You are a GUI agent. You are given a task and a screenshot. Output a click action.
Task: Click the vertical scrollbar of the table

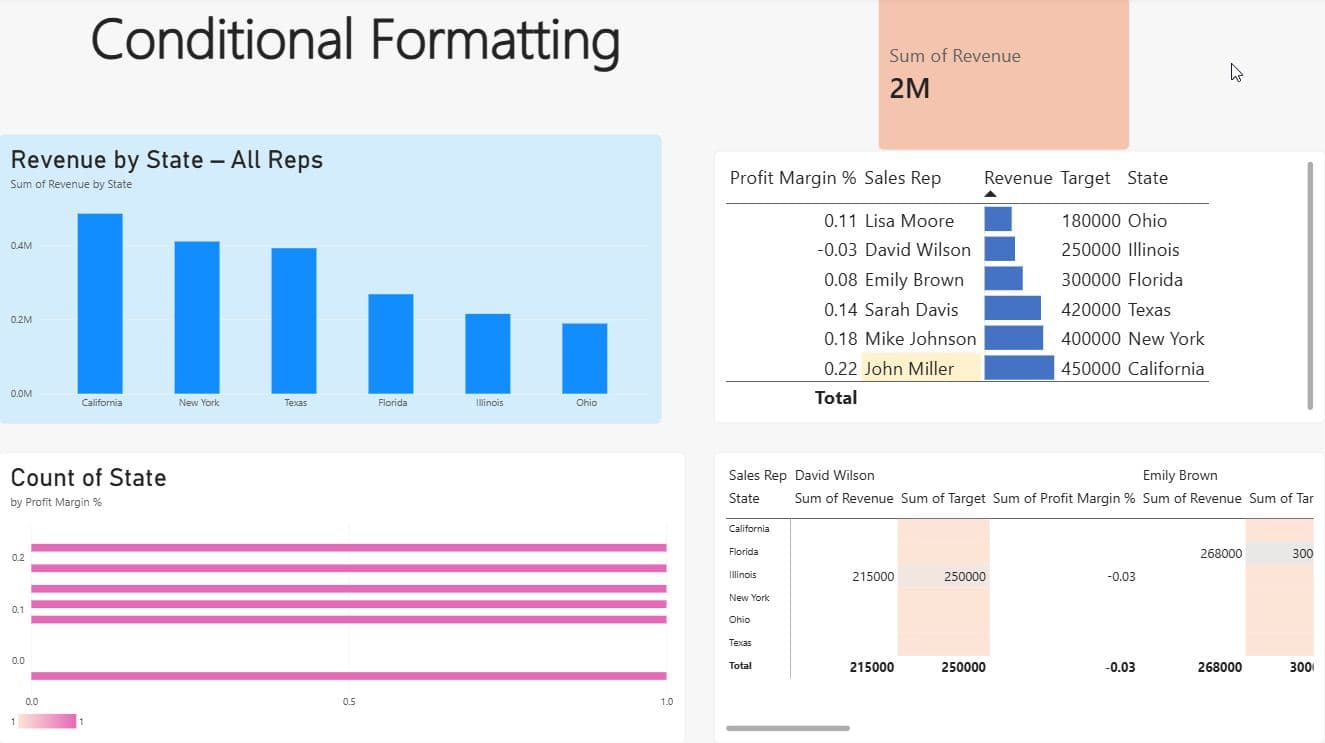tap(1310, 285)
